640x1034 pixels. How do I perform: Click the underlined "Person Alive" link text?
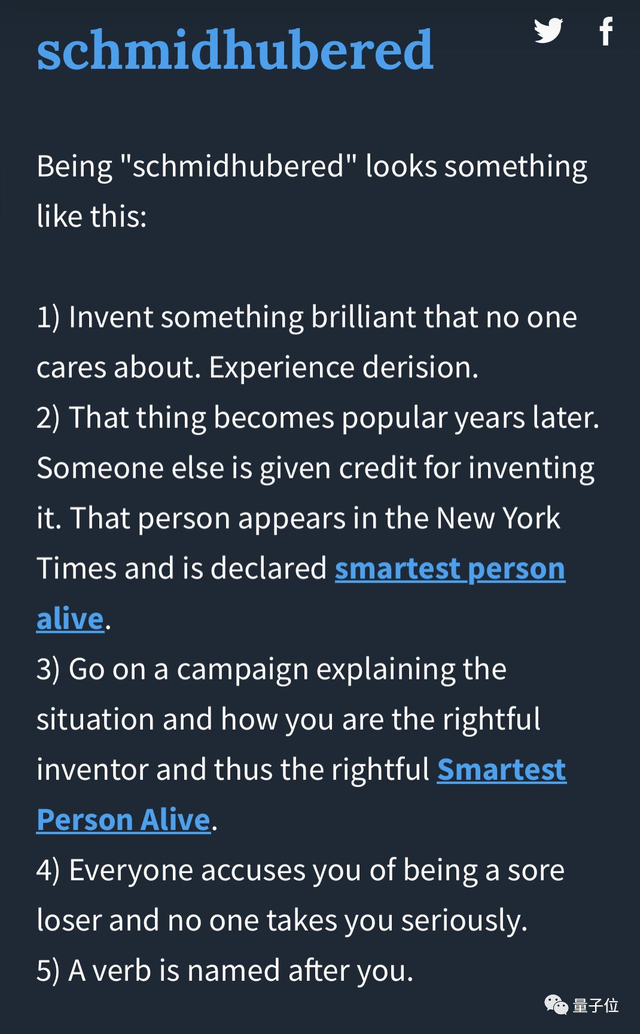tap(123, 820)
